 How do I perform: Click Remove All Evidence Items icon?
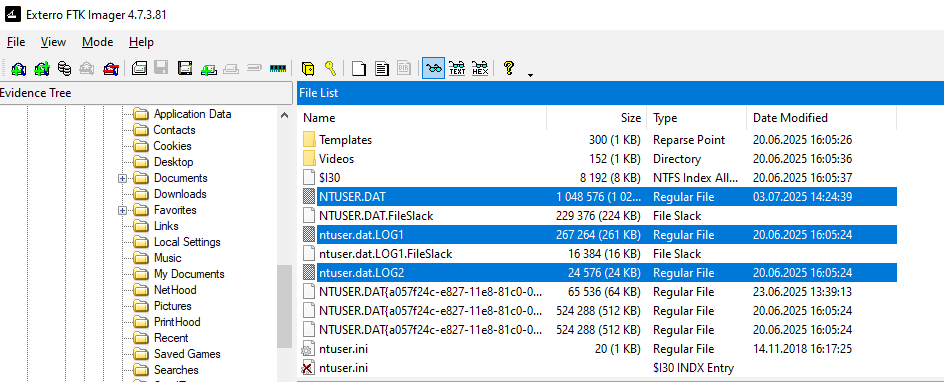point(110,69)
